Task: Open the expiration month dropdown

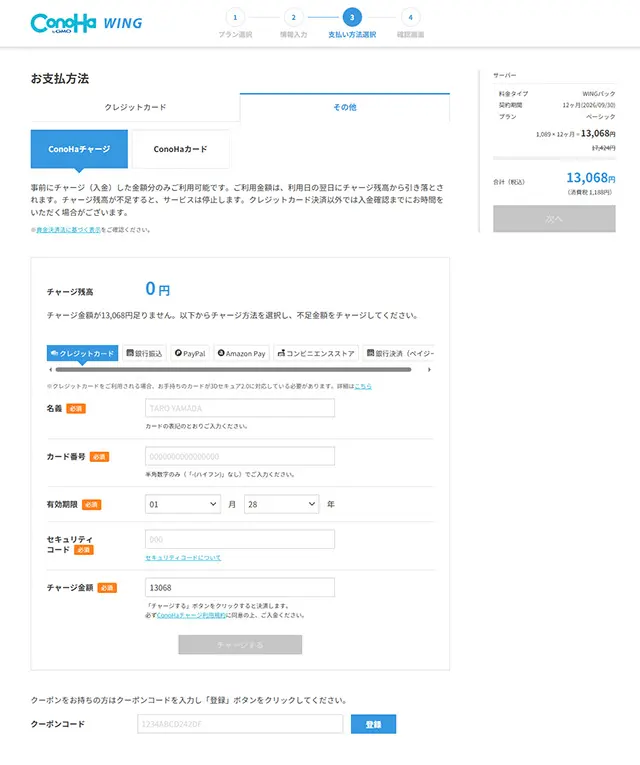Action: pyautogui.click(x=182, y=504)
